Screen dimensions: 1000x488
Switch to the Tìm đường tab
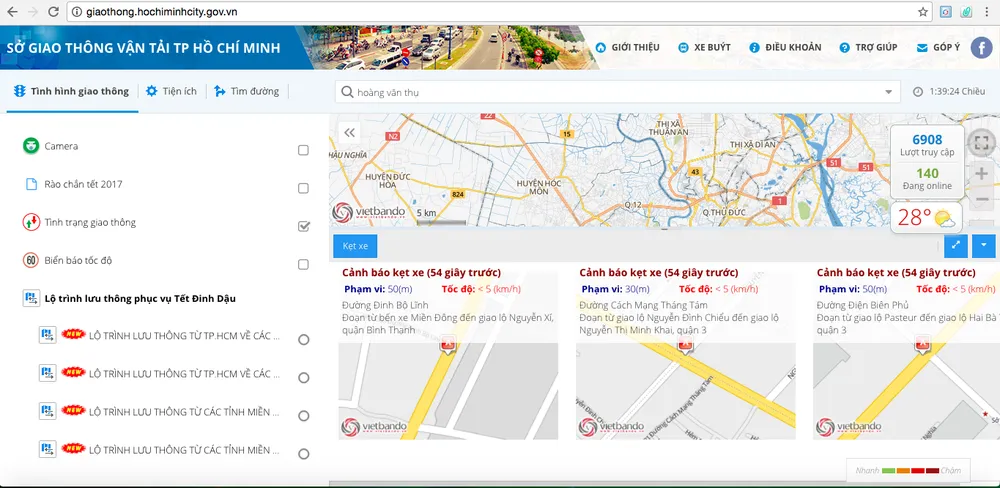[x=246, y=91]
